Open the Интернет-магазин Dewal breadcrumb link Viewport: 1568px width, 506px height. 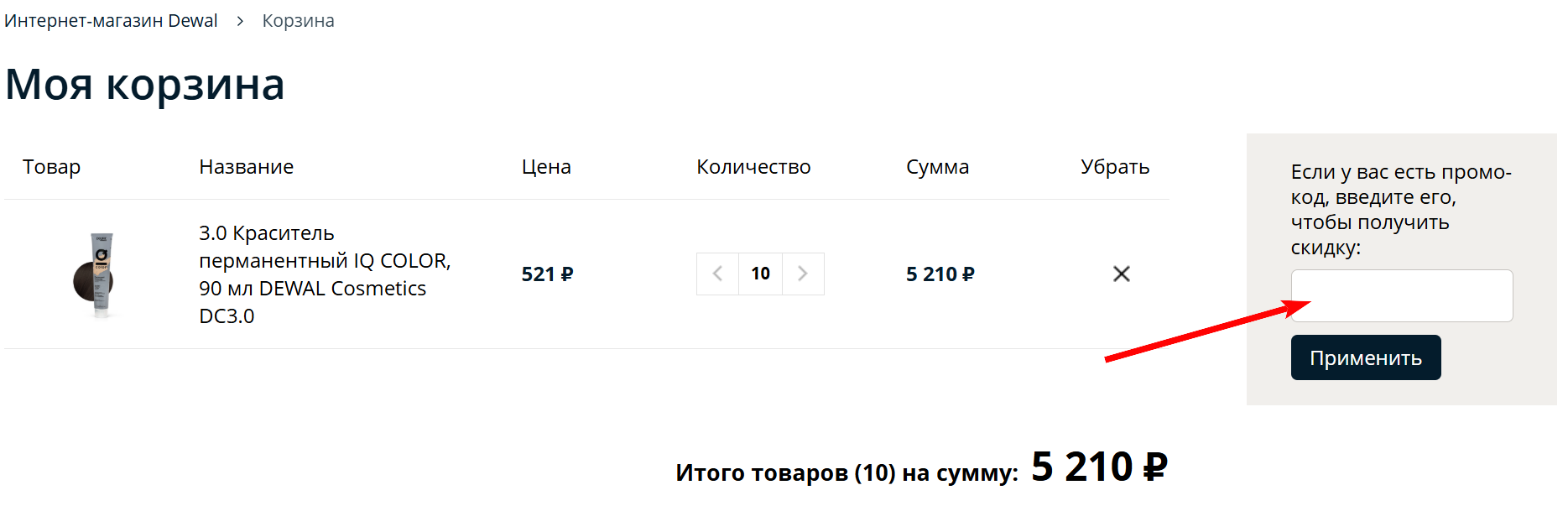[111, 21]
